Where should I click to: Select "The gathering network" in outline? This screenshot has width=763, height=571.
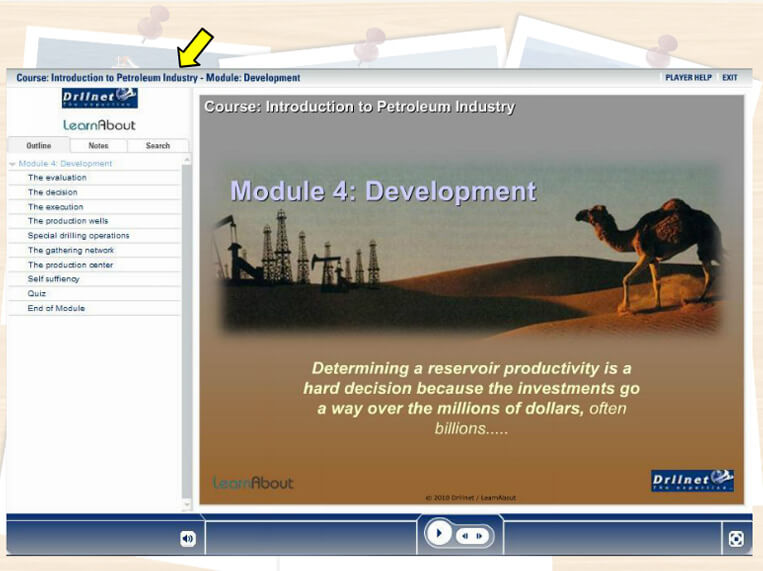coord(71,250)
